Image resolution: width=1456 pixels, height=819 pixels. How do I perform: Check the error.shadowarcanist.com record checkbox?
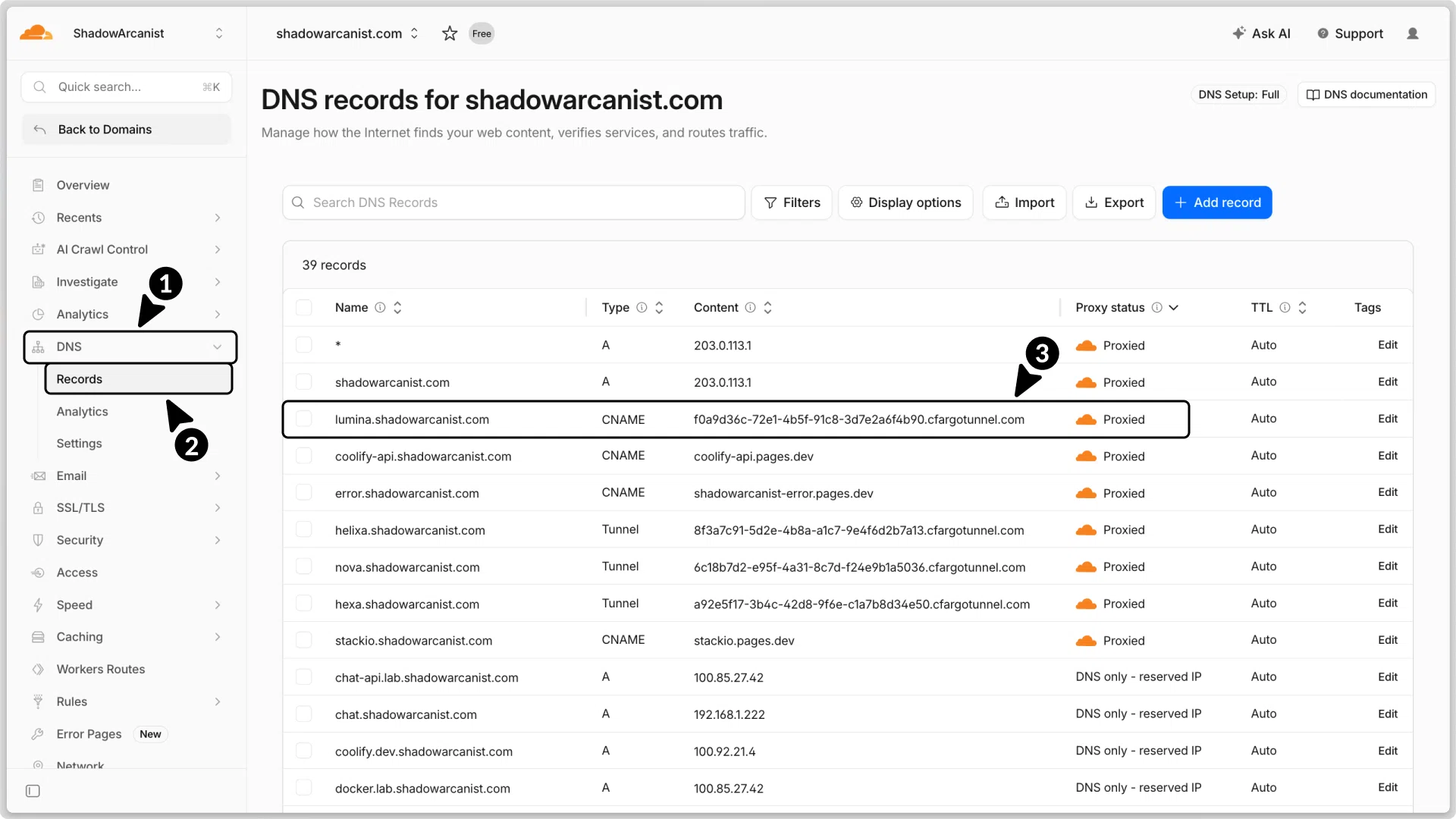coord(304,493)
